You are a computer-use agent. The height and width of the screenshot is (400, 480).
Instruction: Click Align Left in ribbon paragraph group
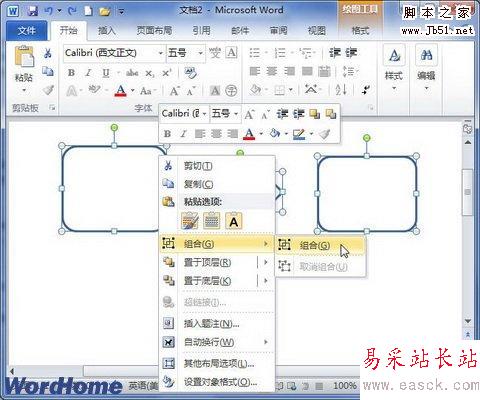click(255, 71)
